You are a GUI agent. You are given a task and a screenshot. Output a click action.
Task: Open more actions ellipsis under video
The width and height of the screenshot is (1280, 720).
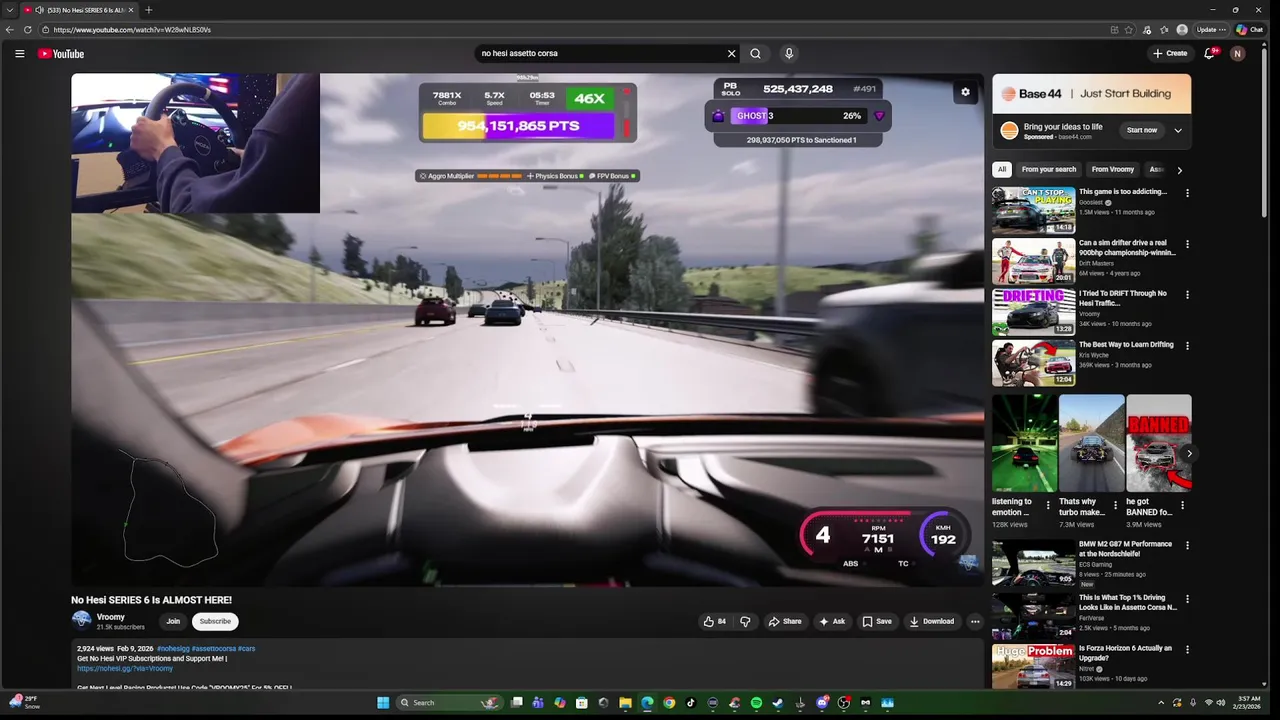[x=975, y=621]
